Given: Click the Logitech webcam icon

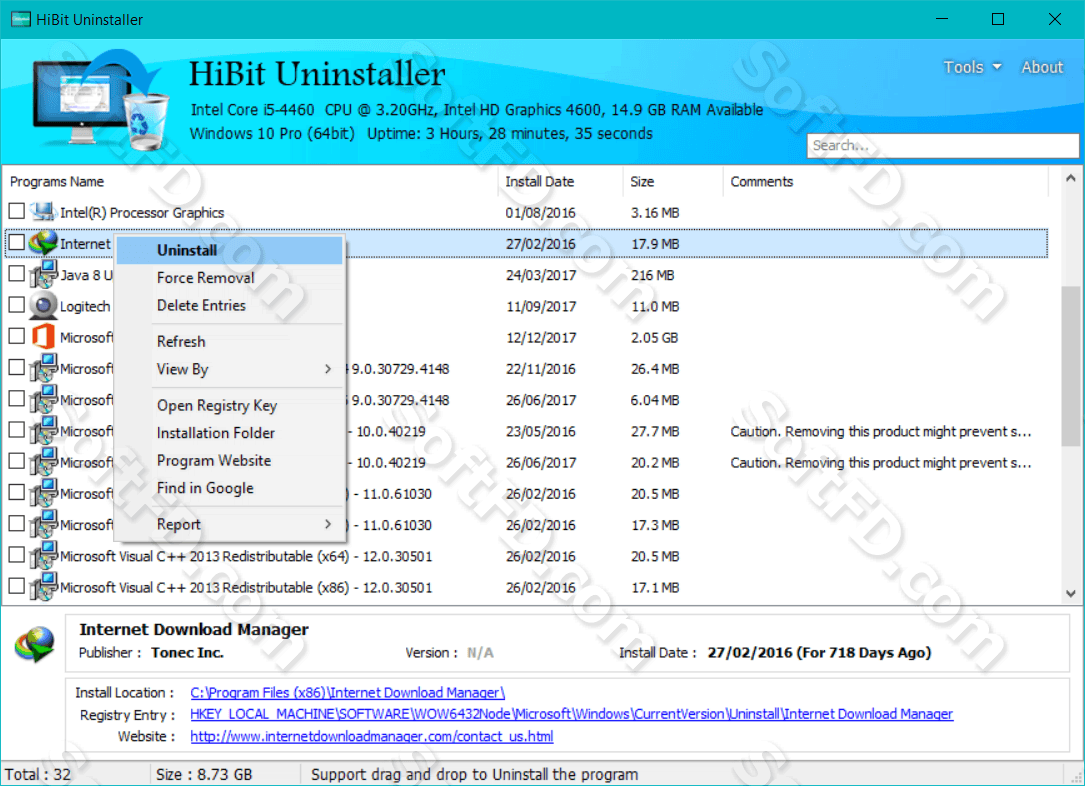Looking at the screenshot, I should point(43,306).
